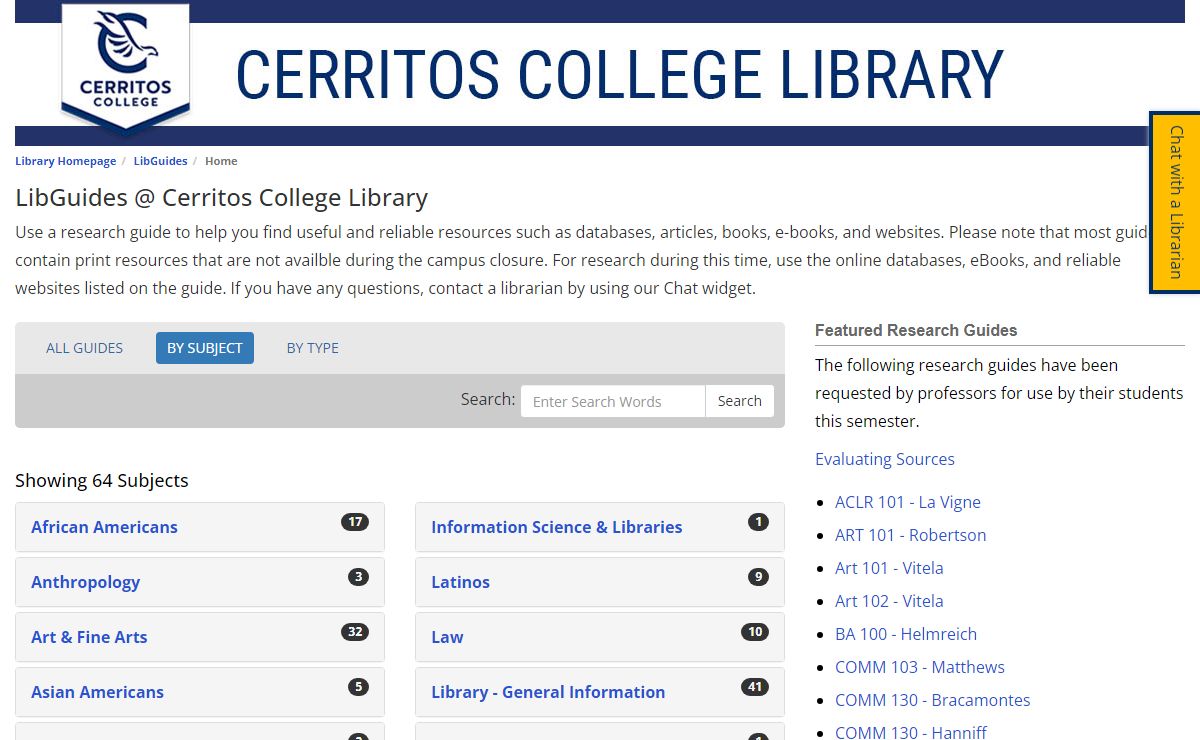The height and width of the screenshot is (740, 1200).
Task: Click the 32 count badge for Art & Fine Arts
Action: 355,632
